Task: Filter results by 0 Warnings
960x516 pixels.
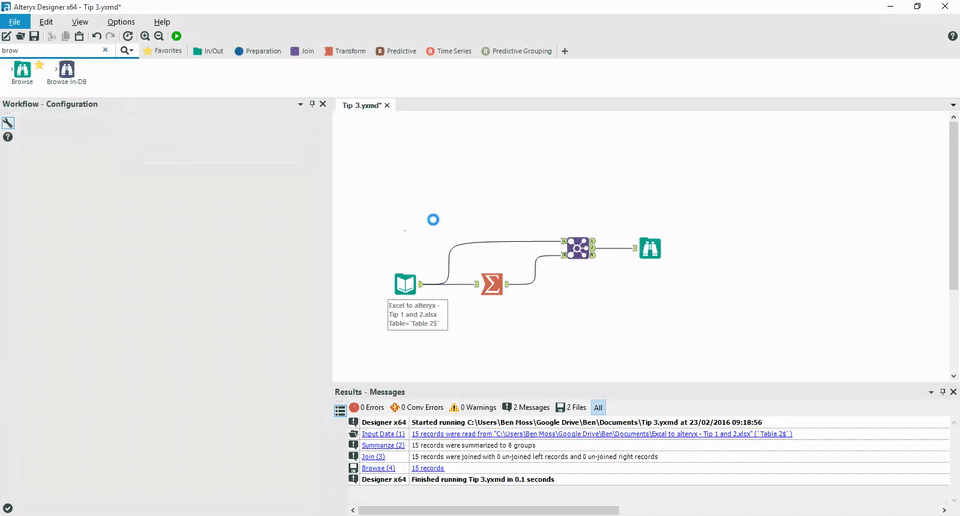Action: click(x=473, y=407)
